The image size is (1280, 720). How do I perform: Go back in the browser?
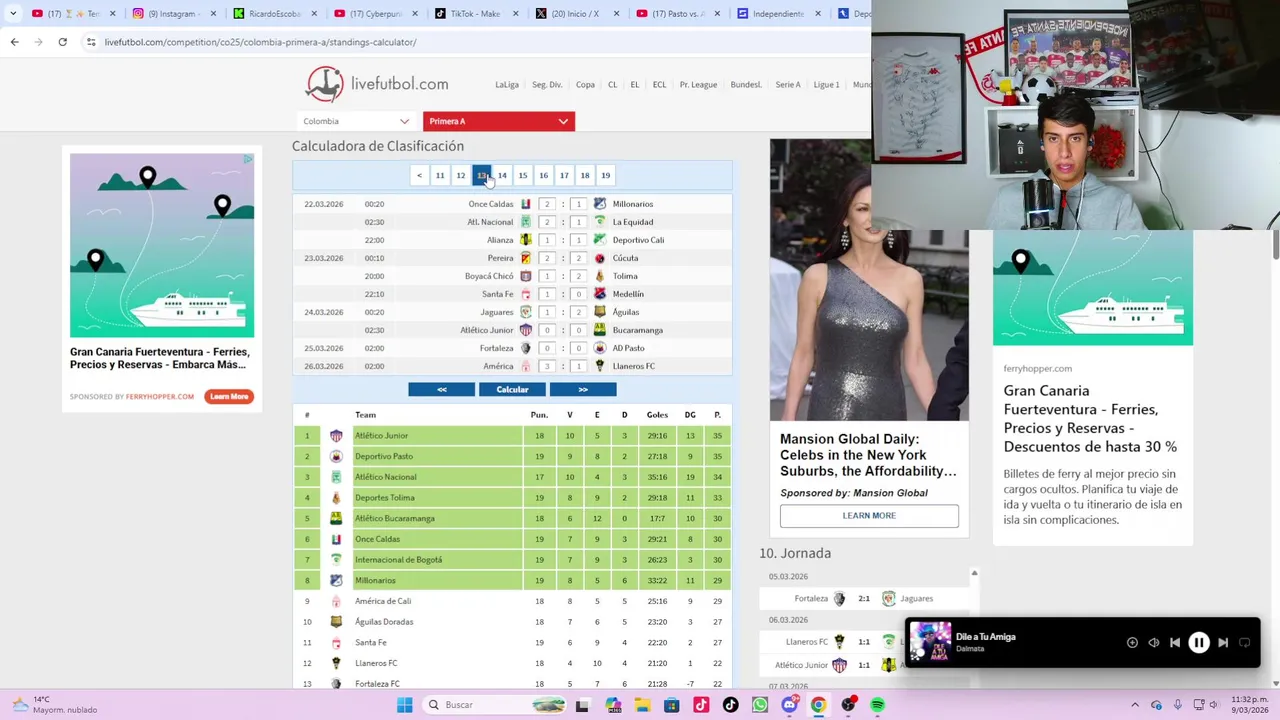pos(14,42)
